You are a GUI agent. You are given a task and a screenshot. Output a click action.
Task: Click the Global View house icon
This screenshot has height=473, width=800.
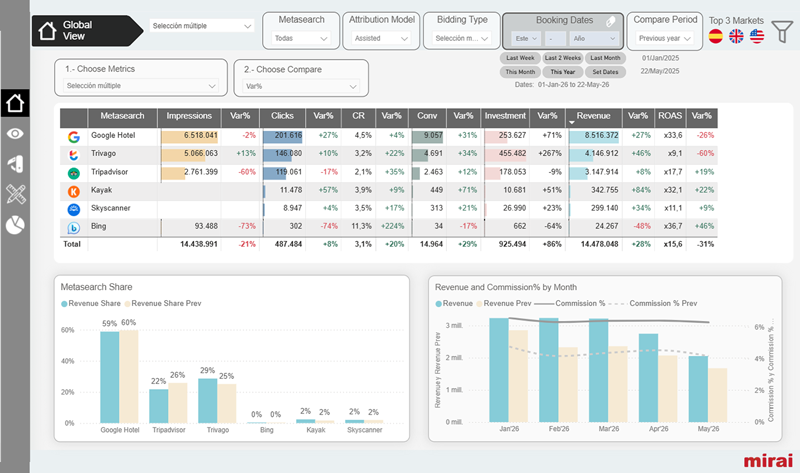tap(47, 31)
